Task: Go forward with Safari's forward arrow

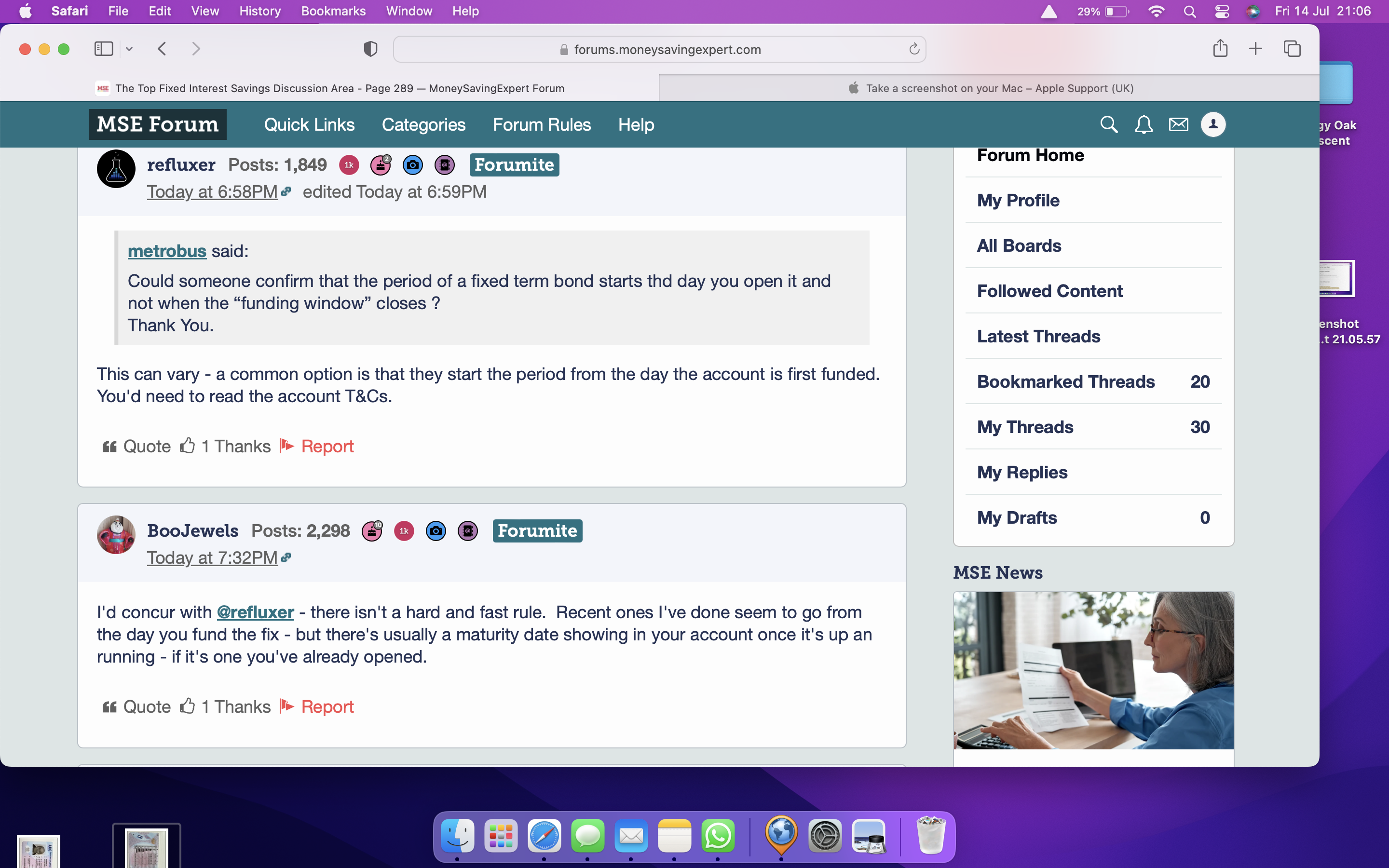Action: [196, 49]
